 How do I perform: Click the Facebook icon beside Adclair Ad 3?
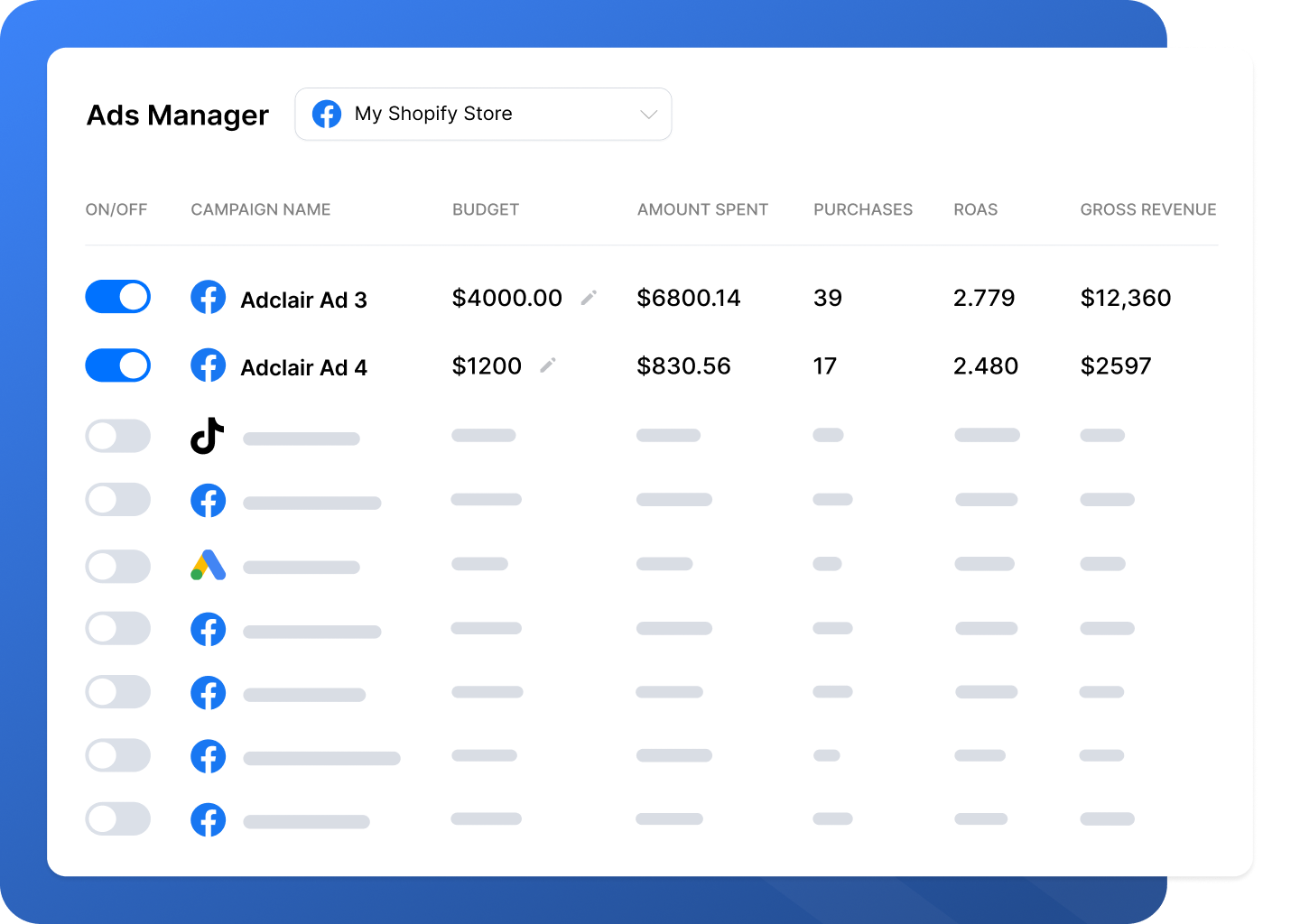(x=209, y=297)
